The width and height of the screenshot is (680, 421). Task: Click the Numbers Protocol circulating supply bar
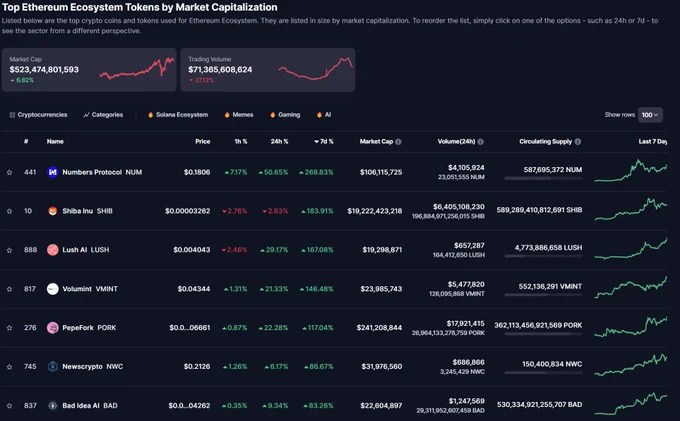pos(543,178)
